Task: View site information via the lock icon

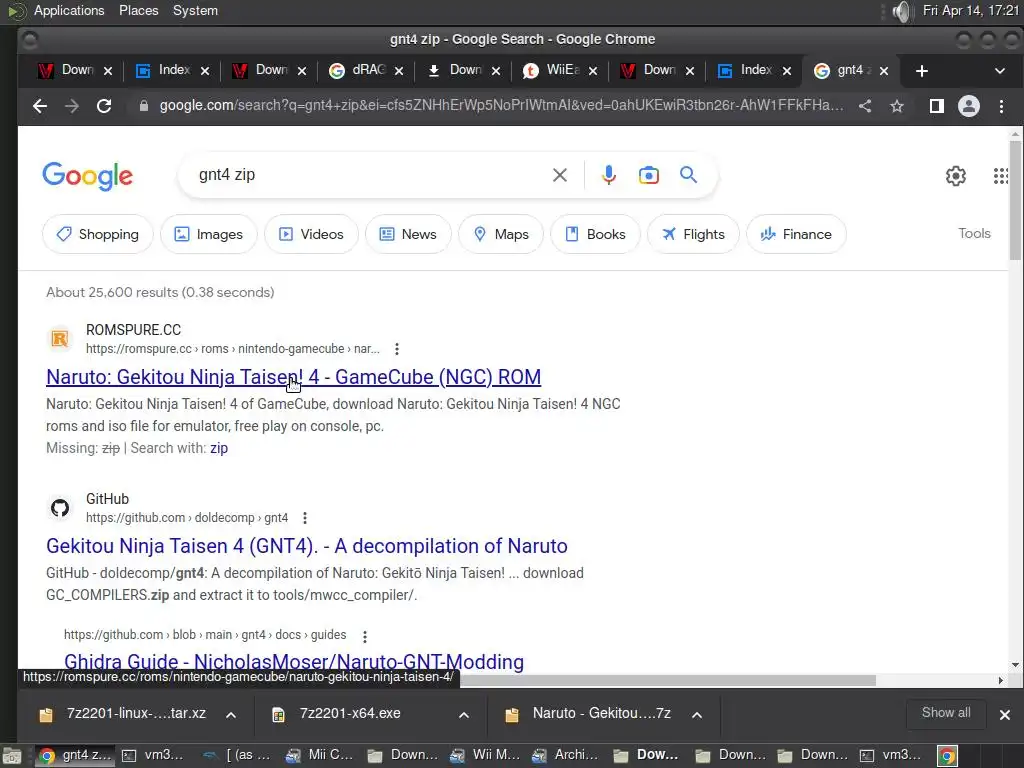Action: tap(144, 106)
